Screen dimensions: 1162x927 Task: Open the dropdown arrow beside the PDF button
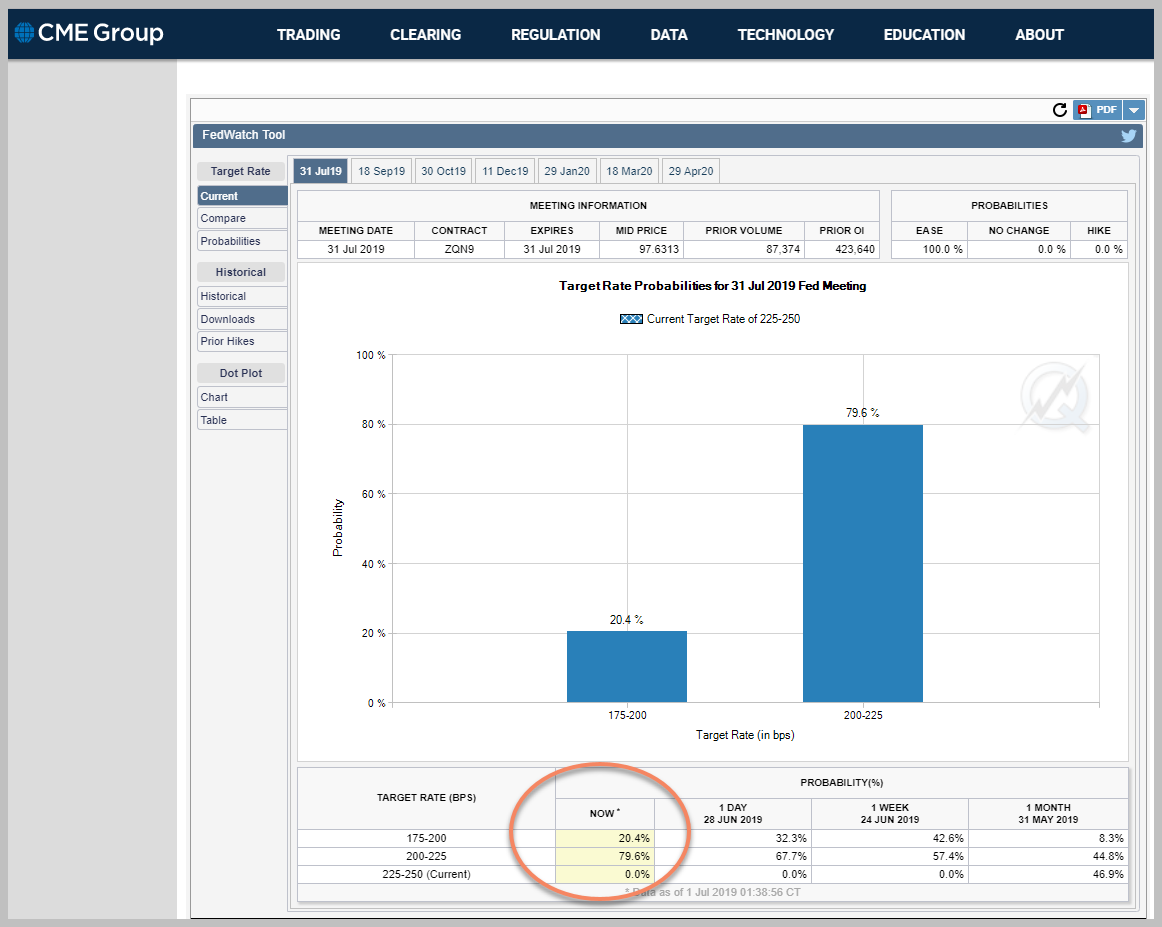1134,110
